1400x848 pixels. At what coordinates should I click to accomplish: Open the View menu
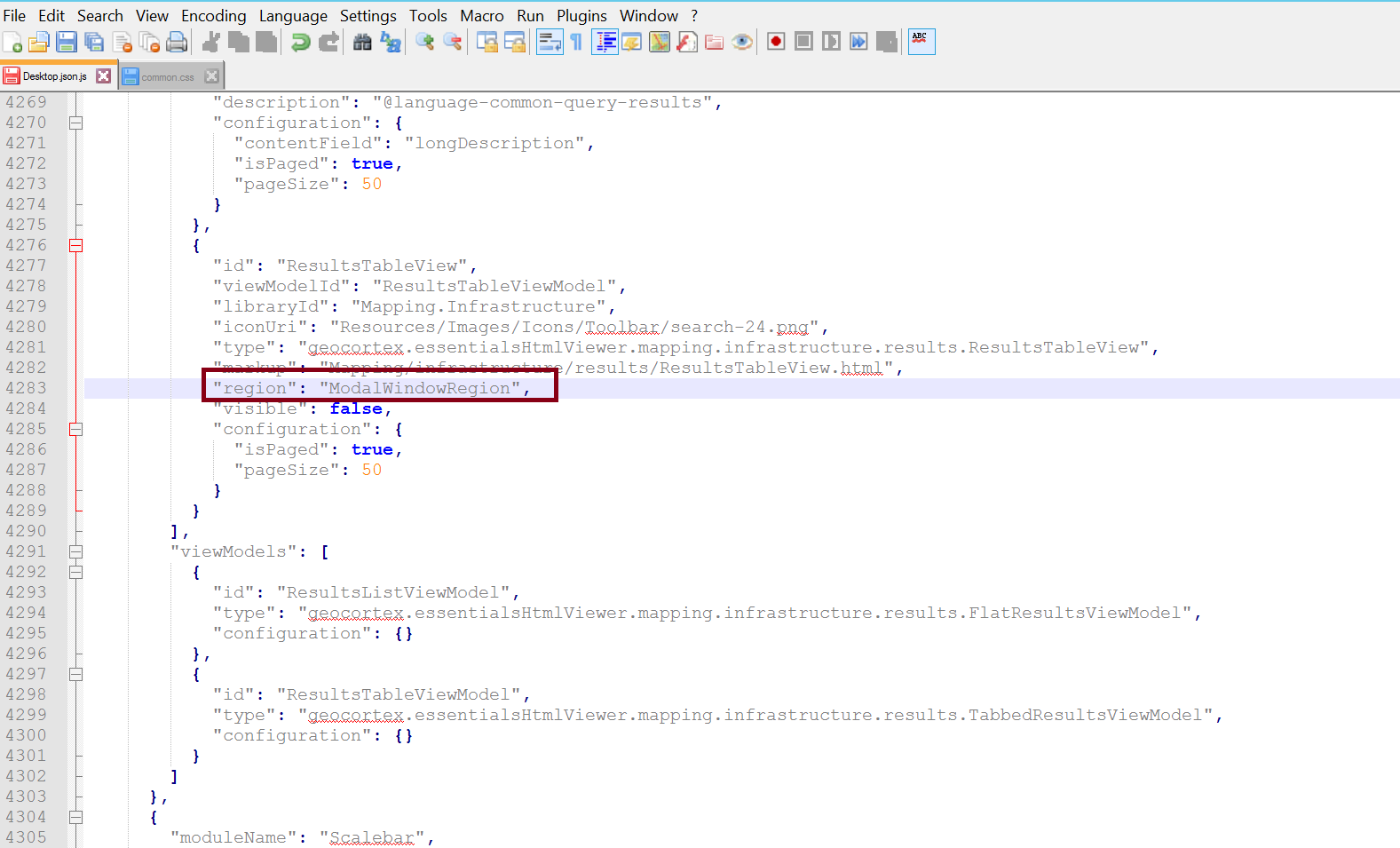pos(152,16)
